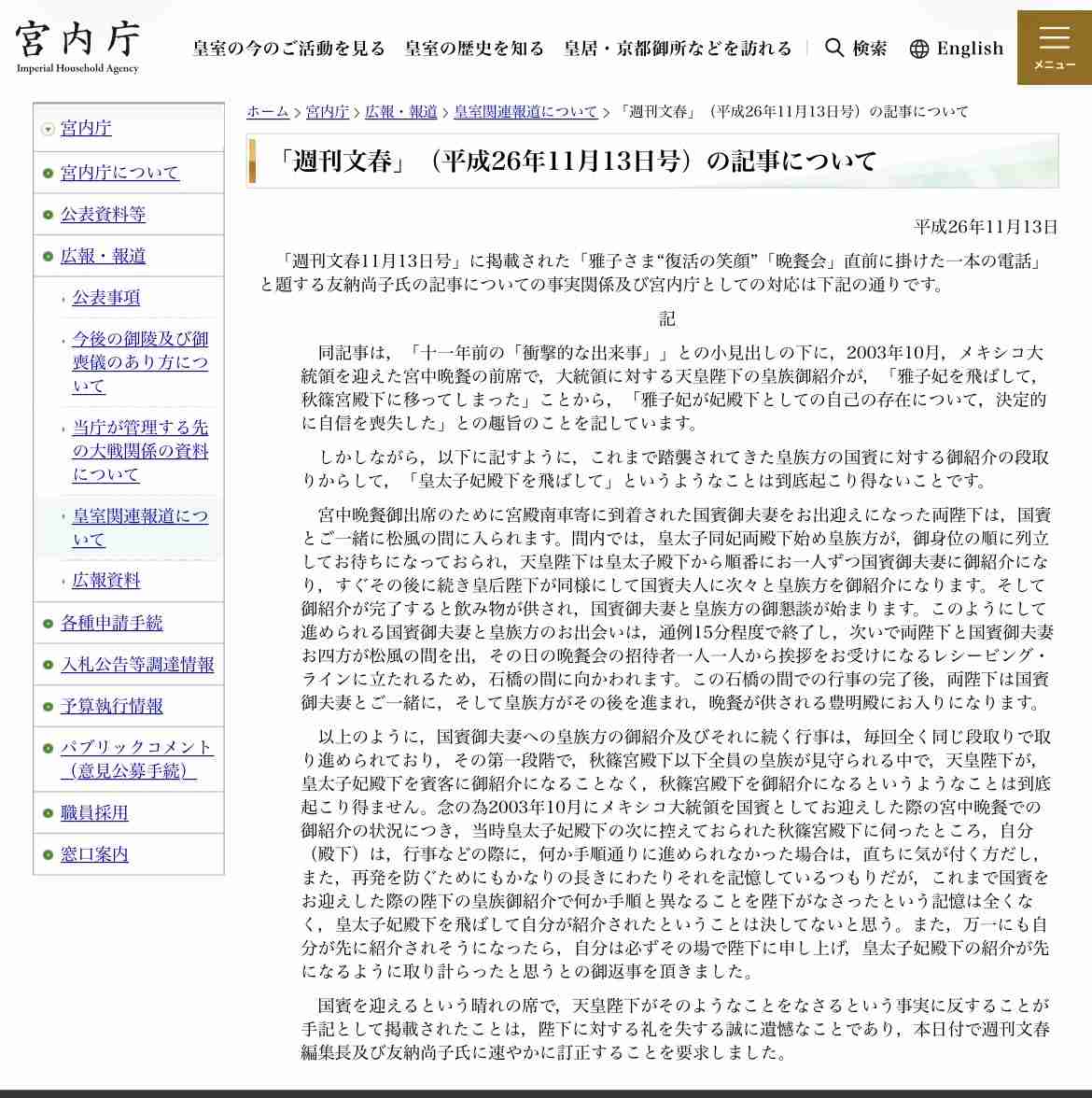Screen dimensions: 1092x1098
Task: Click green bullet beside 職員採用
Action: 48,814
